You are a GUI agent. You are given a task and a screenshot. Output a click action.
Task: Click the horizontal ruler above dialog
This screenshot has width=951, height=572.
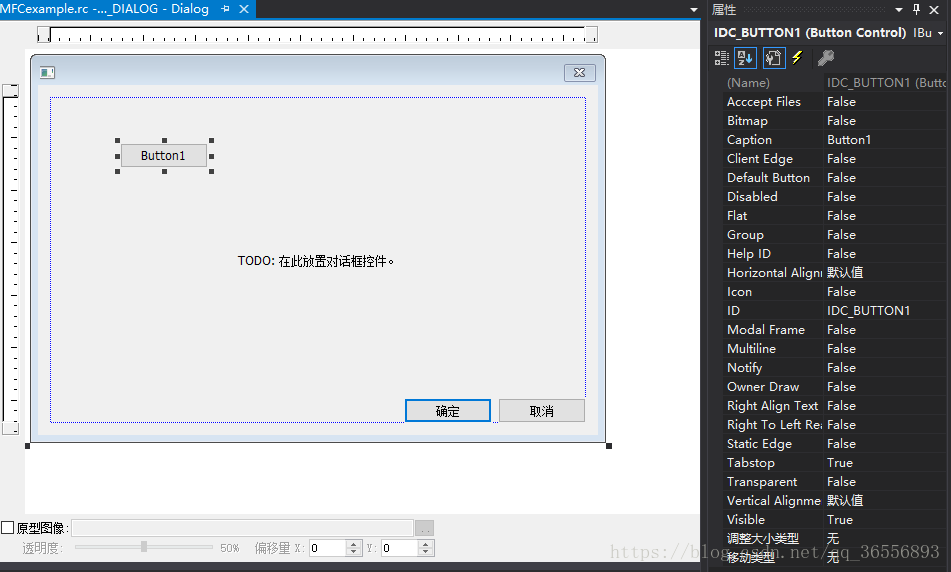click(x=317, y=35)
